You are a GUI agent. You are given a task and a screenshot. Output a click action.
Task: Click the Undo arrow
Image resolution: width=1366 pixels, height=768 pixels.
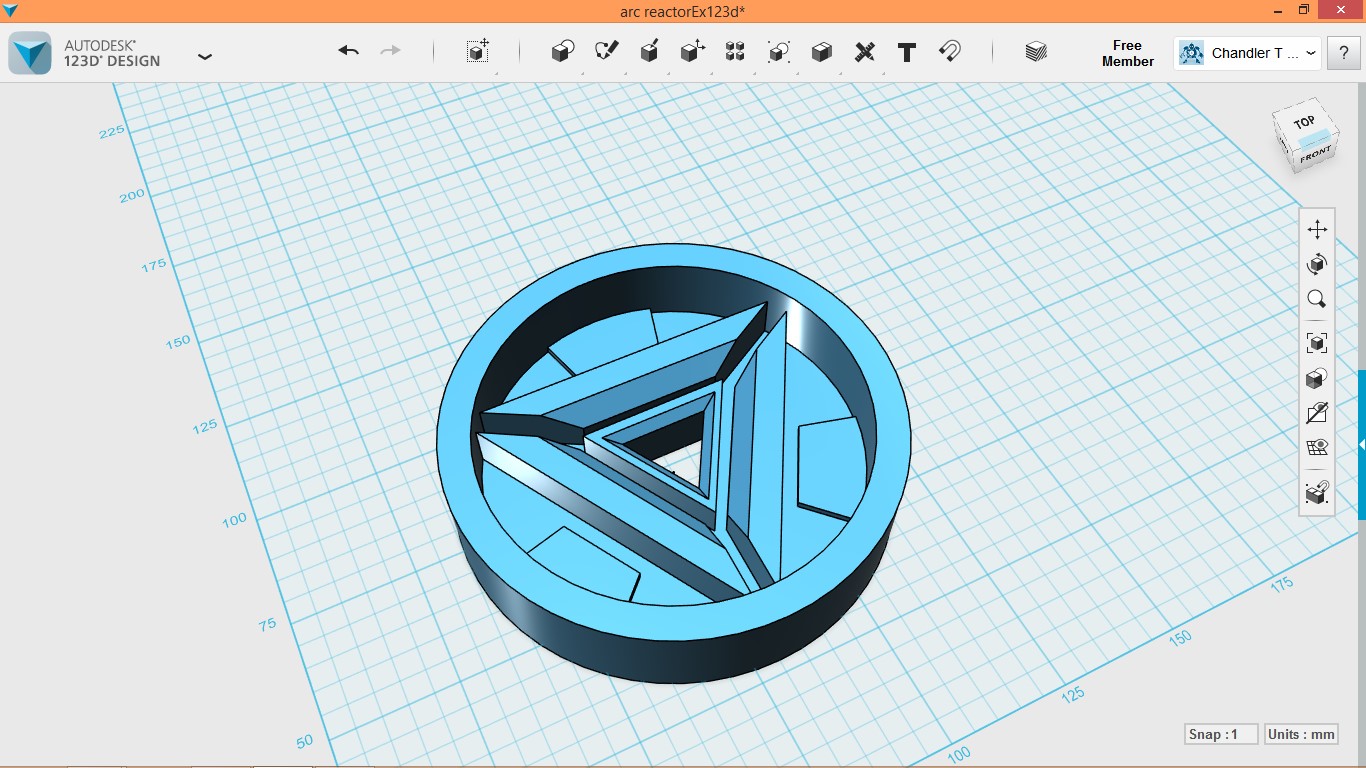[x=348, y=51]
